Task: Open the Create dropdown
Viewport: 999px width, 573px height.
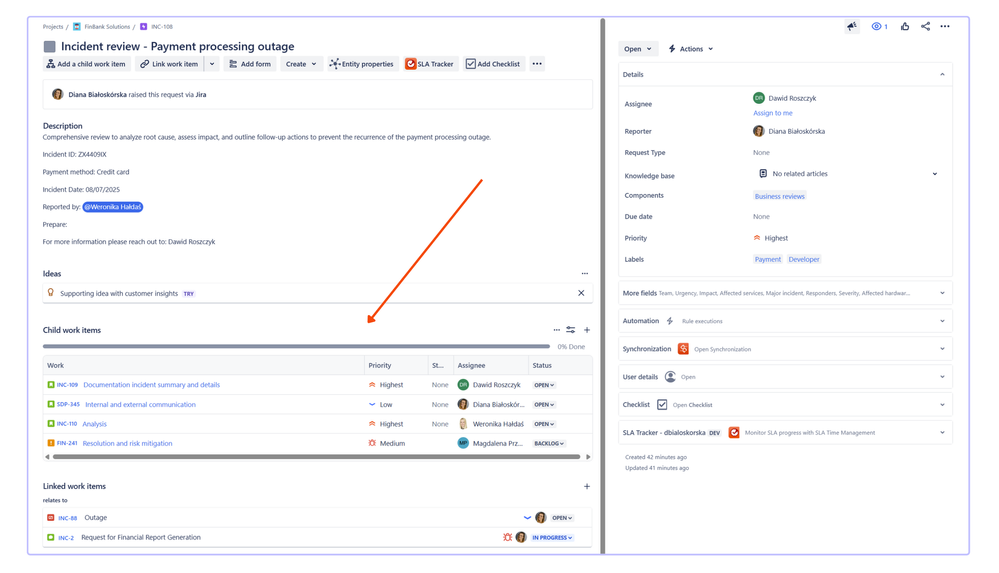Action: pos(301,64)
